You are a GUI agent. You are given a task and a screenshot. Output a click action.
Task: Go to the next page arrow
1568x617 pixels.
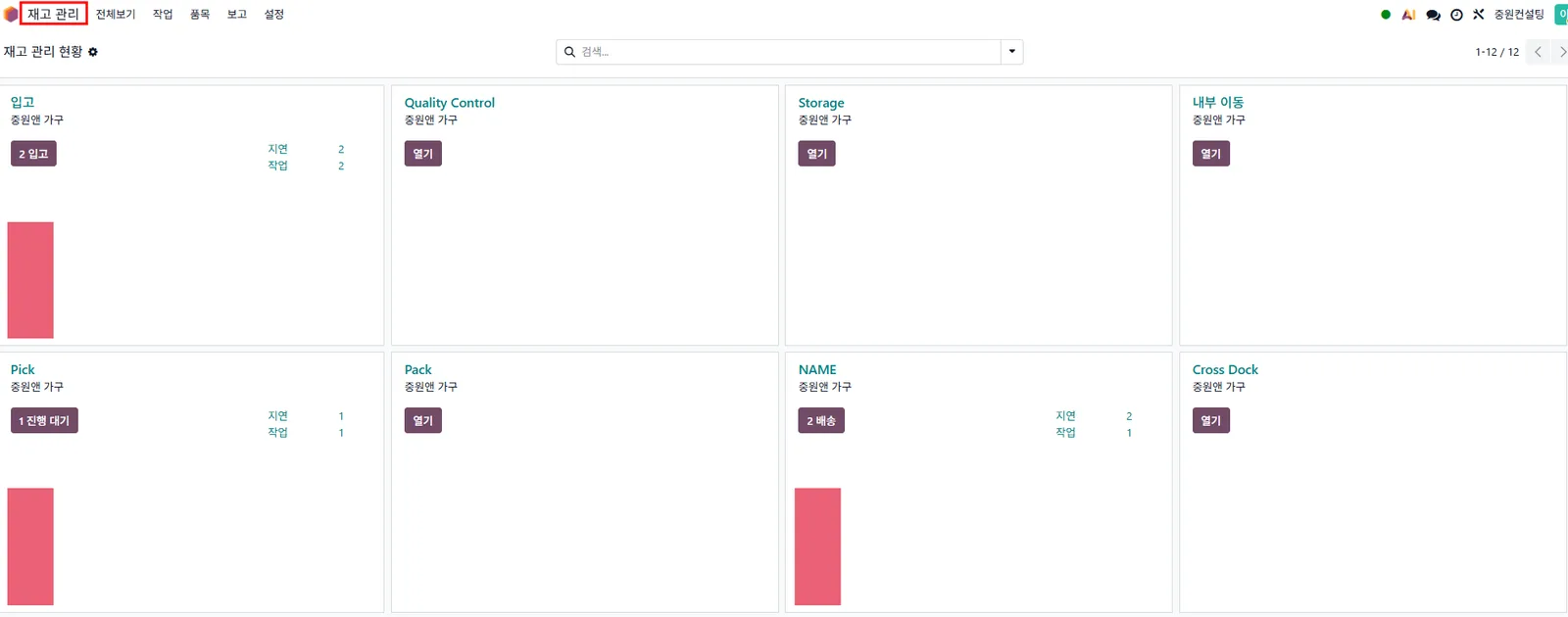(x=1561, y=52)
